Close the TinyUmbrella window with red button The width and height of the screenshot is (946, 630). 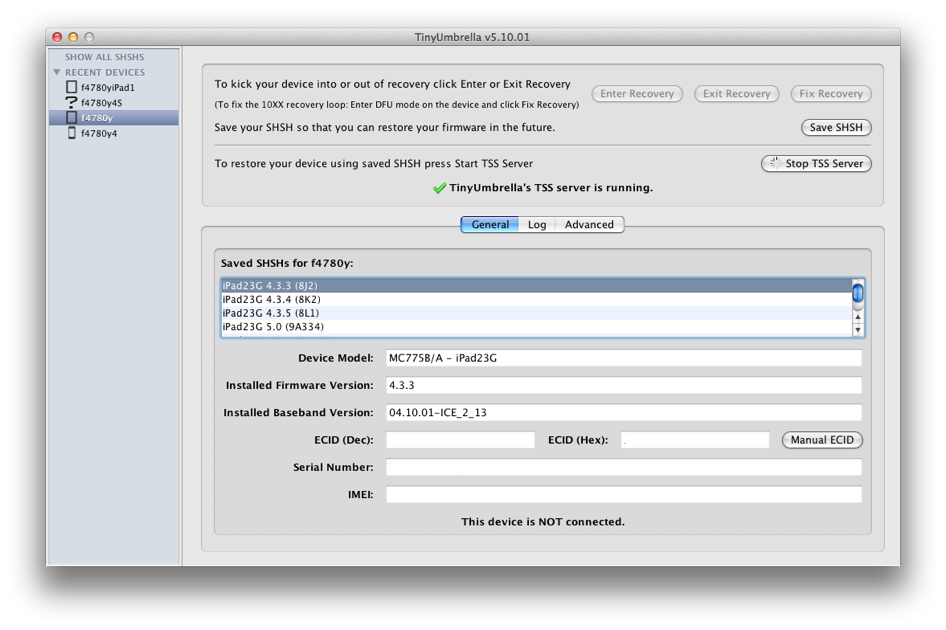click(57, 37)
